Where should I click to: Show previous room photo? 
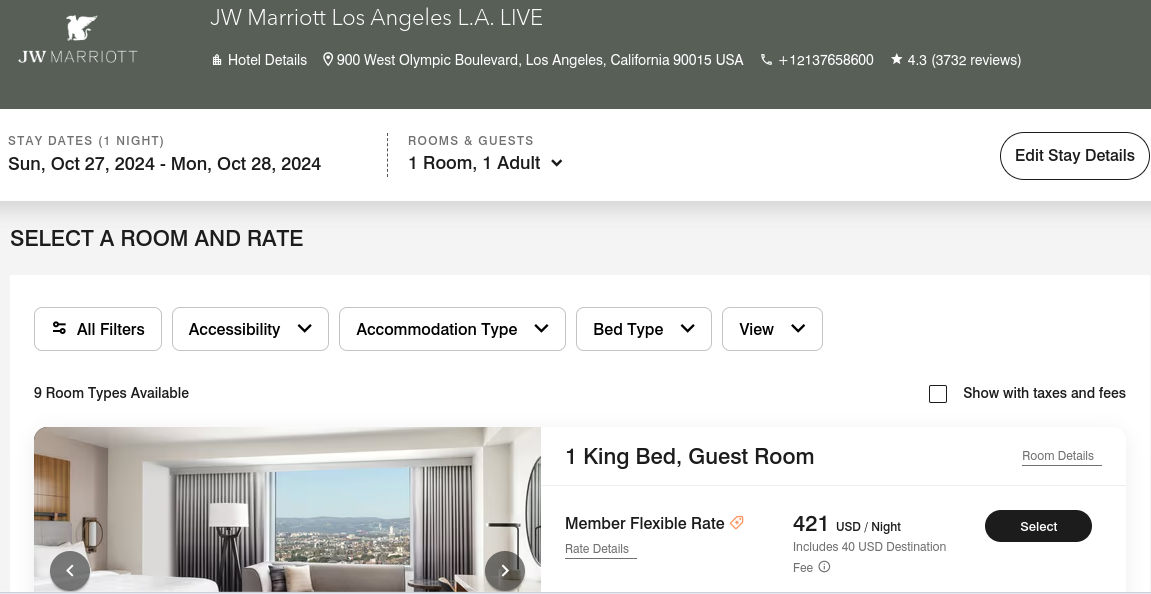[70, 570]
